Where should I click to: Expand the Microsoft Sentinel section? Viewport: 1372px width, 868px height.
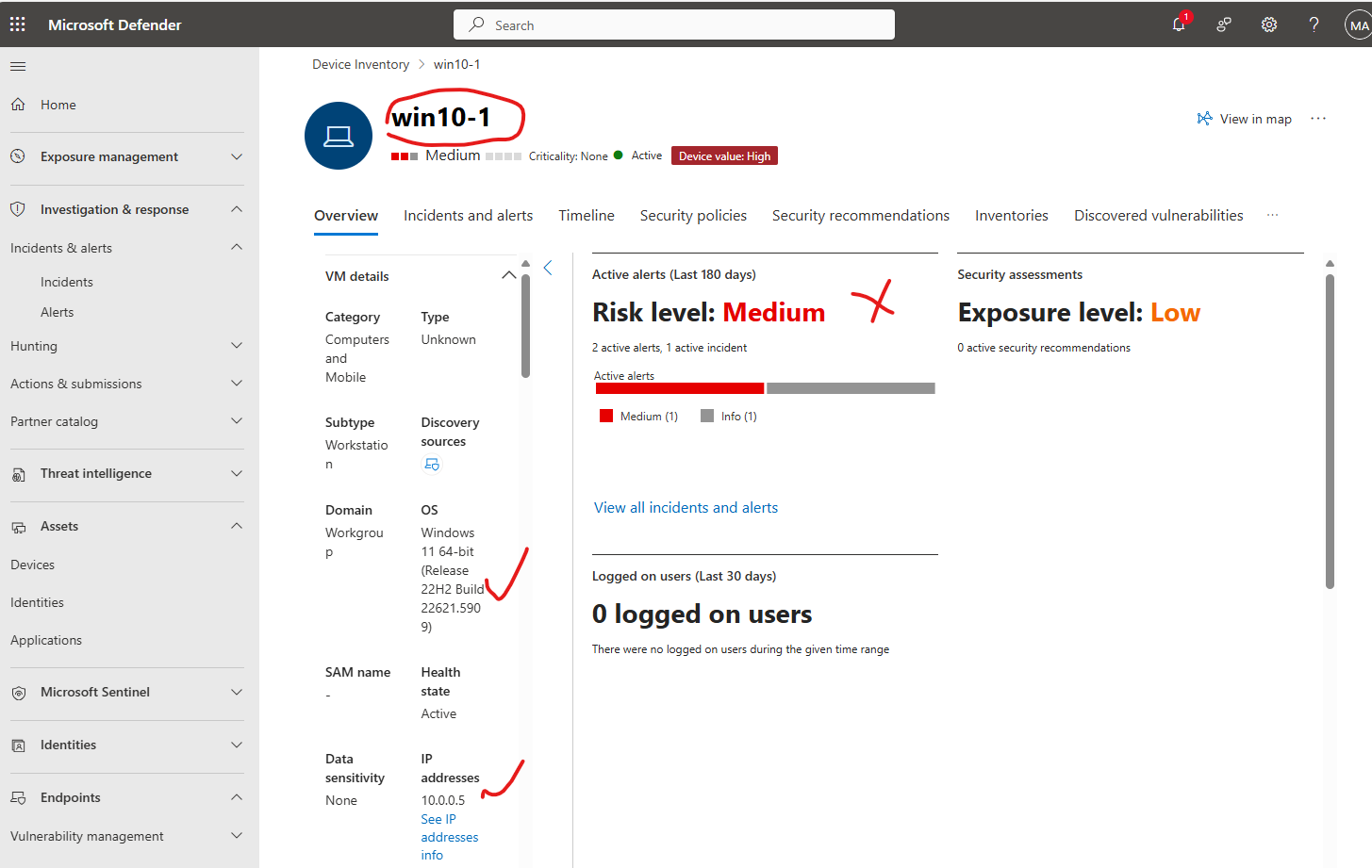(237, 692)
